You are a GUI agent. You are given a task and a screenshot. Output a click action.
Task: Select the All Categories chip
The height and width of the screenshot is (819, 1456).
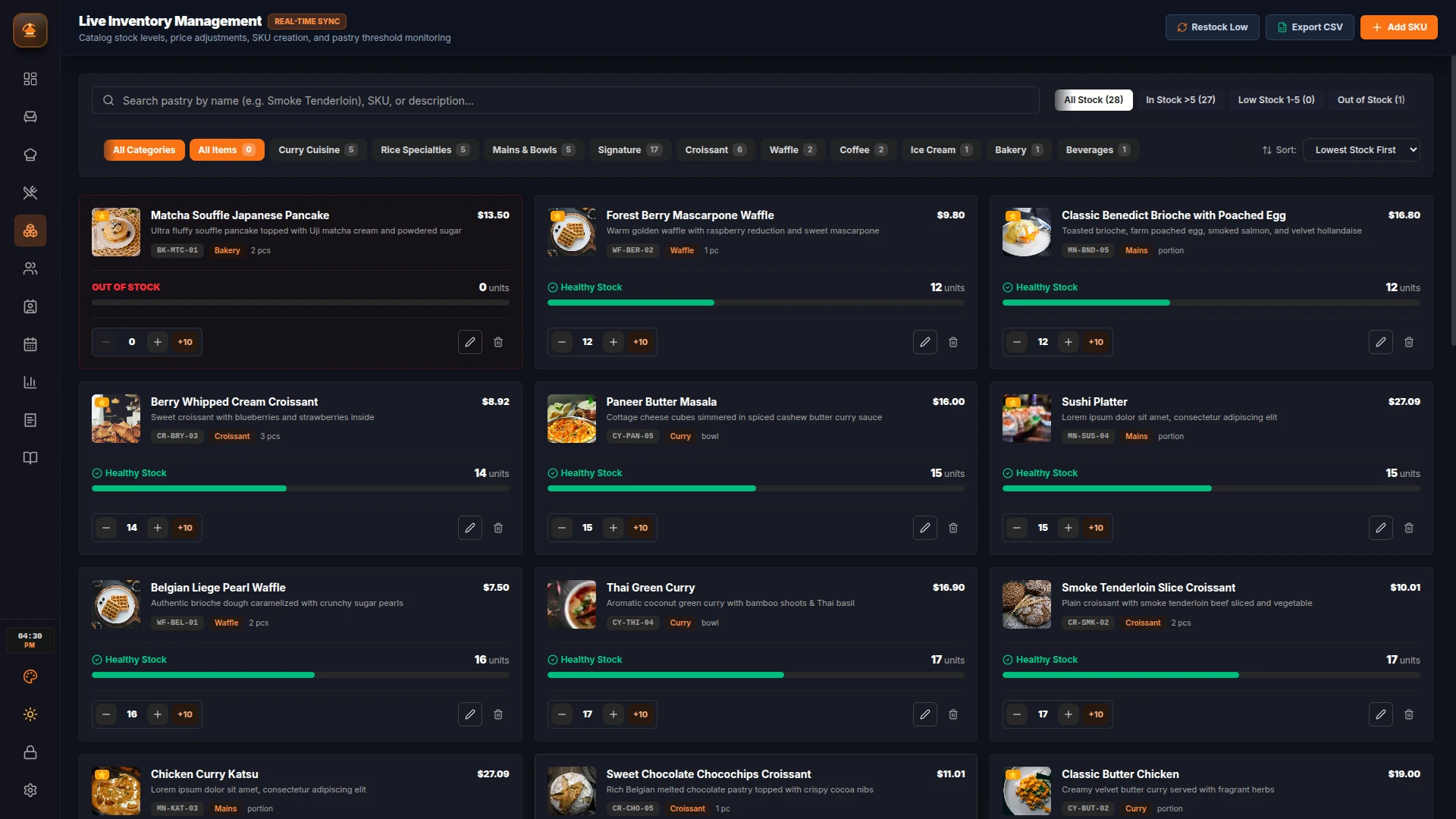(144, 150)
